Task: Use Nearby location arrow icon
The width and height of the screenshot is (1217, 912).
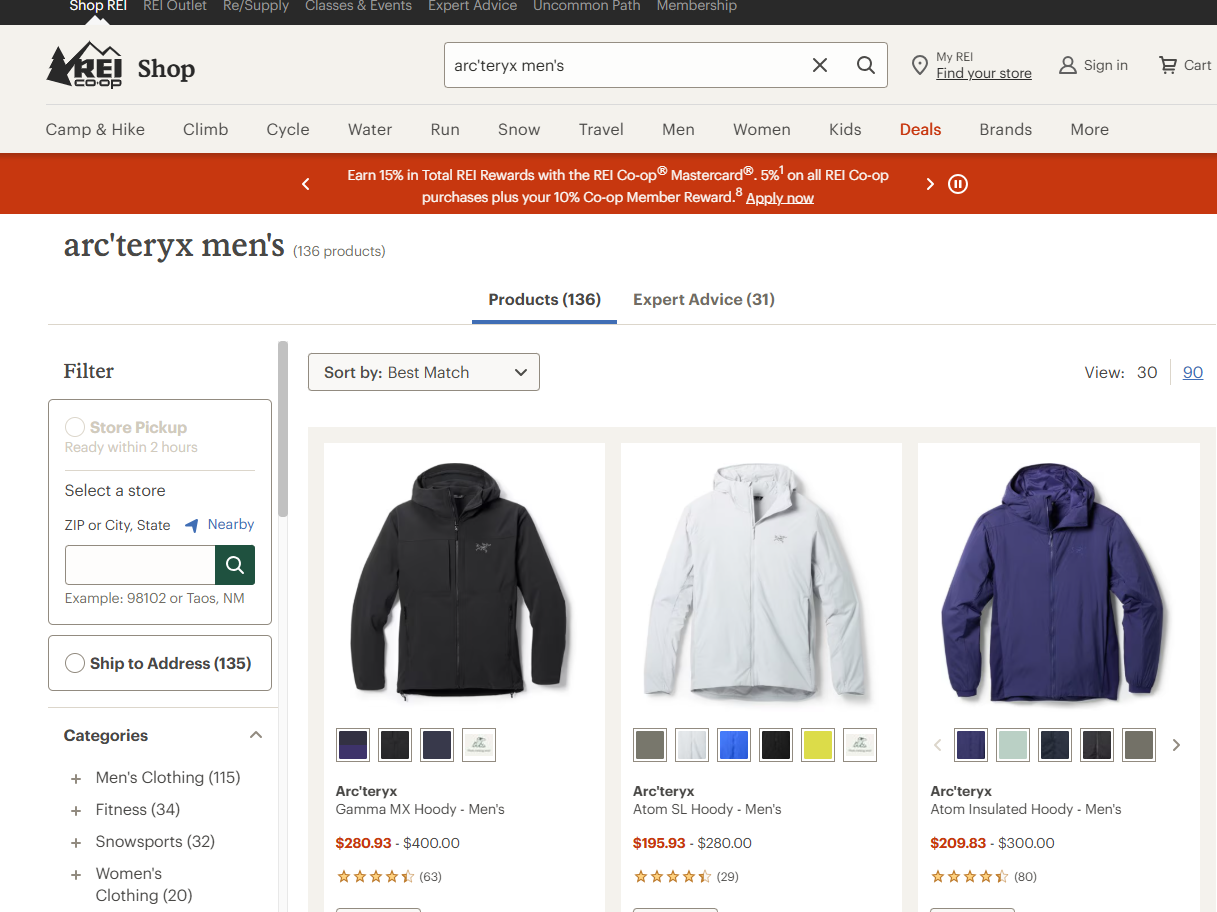Action: coord(192,525)
